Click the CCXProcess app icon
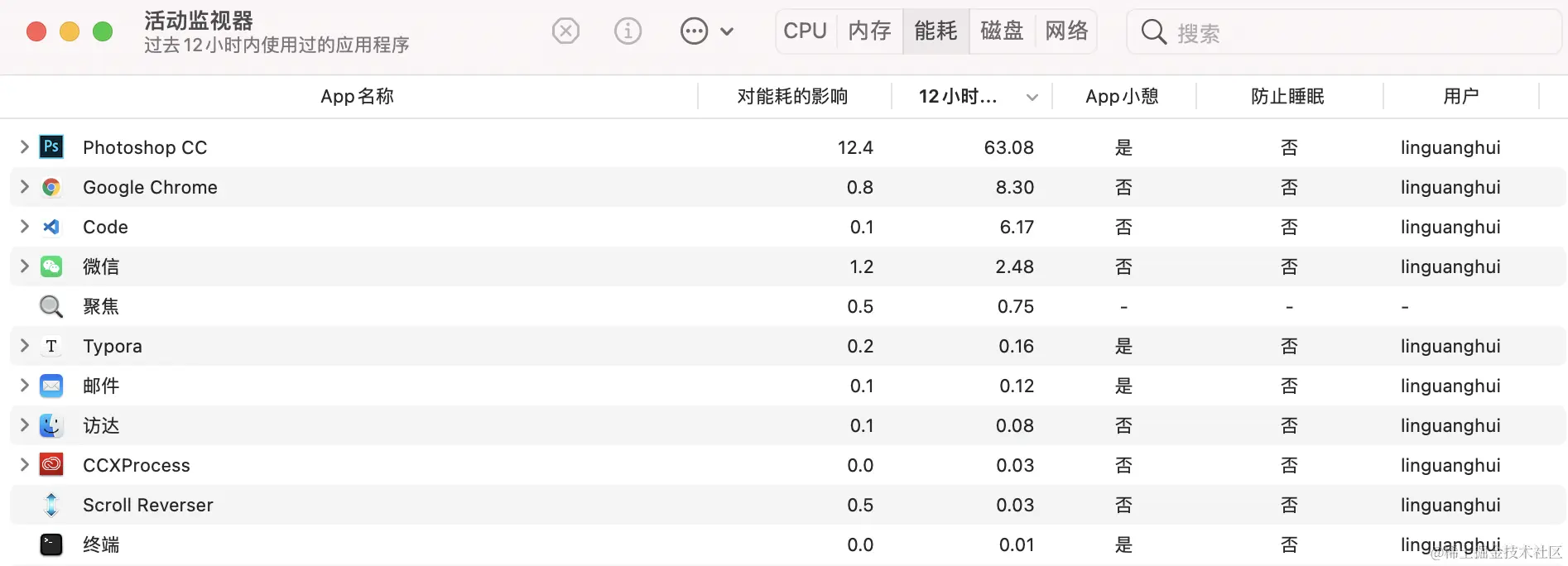 tap(51, 465)
